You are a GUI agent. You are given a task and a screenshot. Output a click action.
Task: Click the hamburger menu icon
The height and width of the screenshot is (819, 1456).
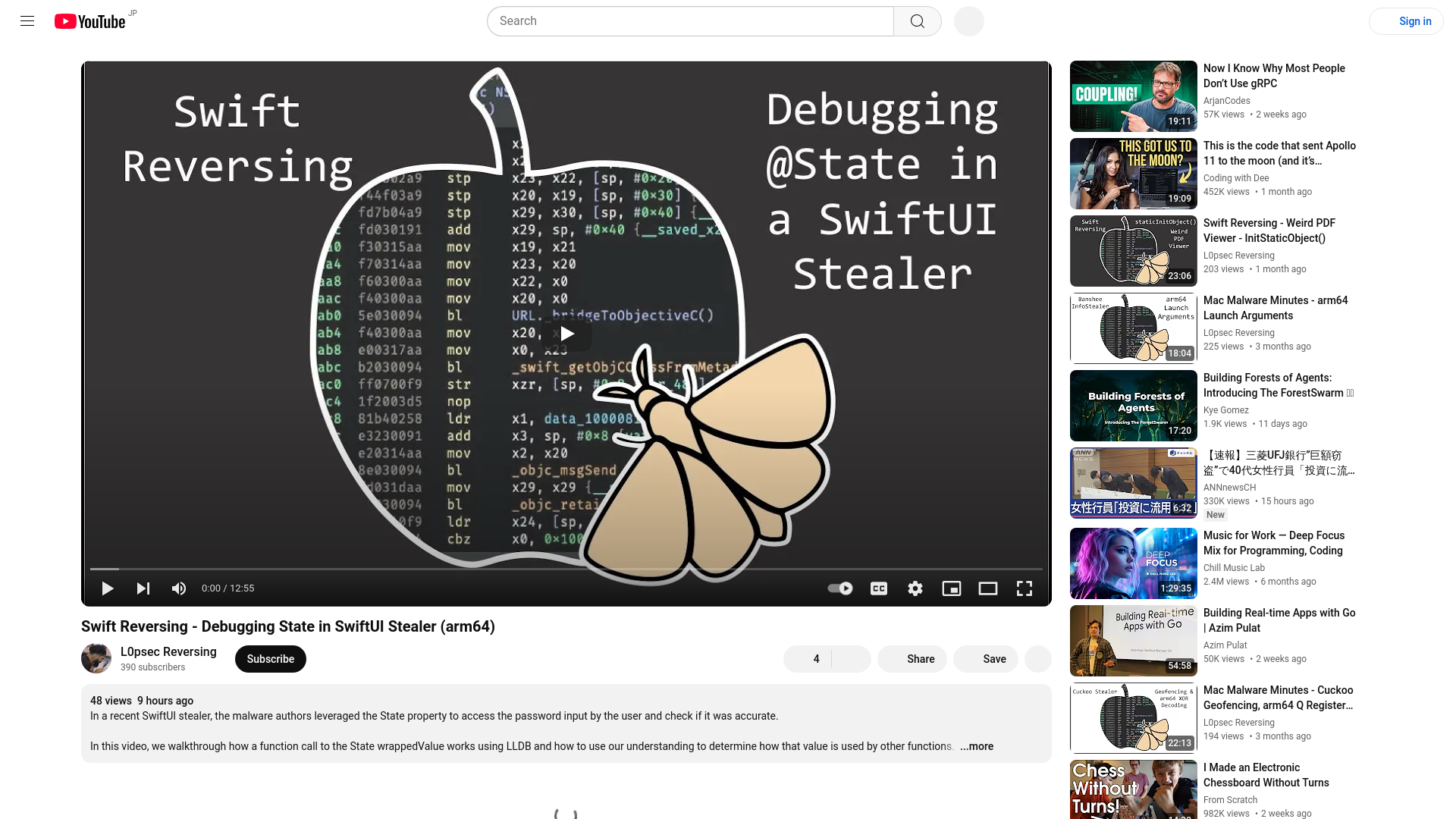27,21
